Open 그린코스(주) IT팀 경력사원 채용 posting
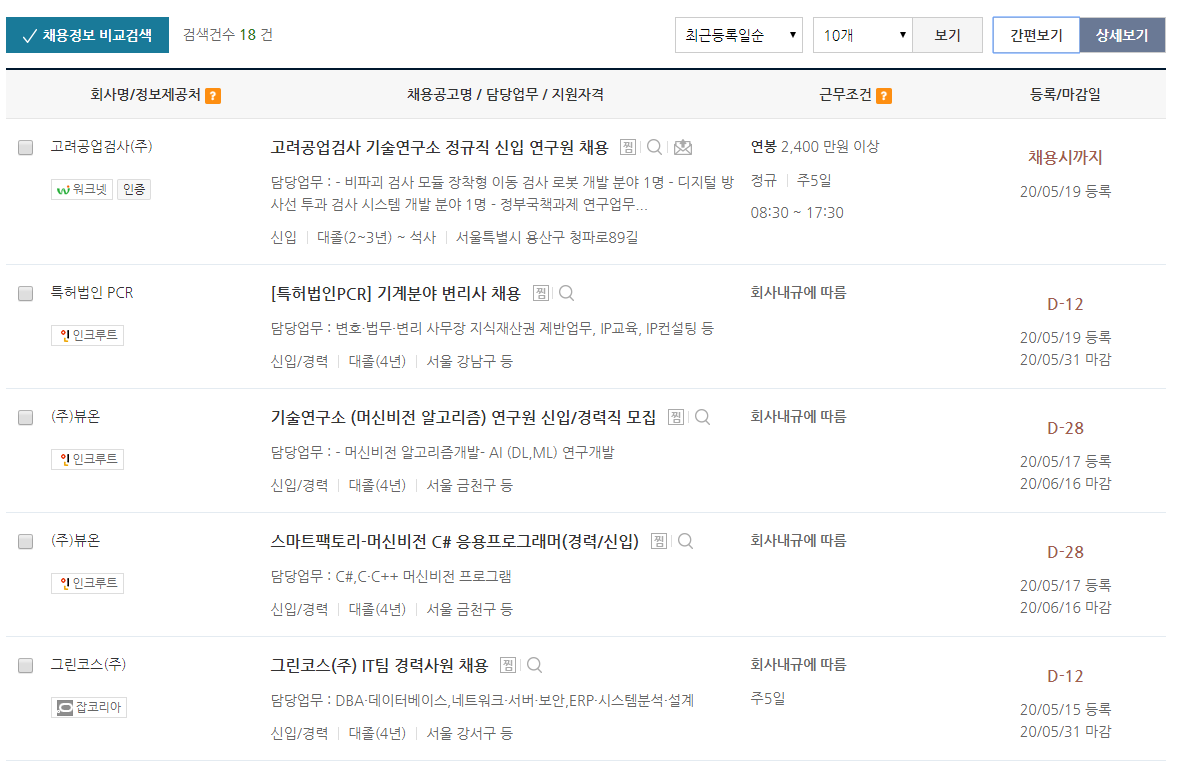This screenshot has height=768, width=1177. 379,664
